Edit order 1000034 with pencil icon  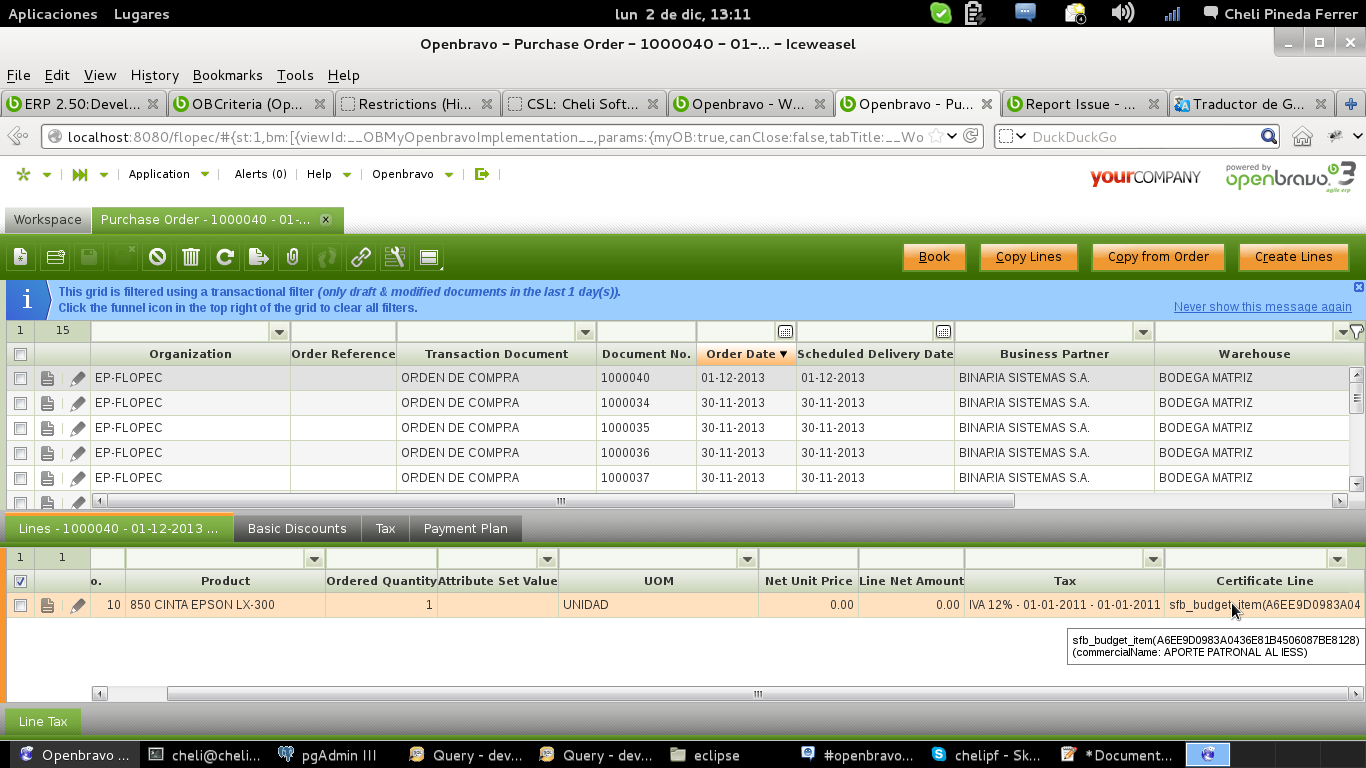point(77,403)
